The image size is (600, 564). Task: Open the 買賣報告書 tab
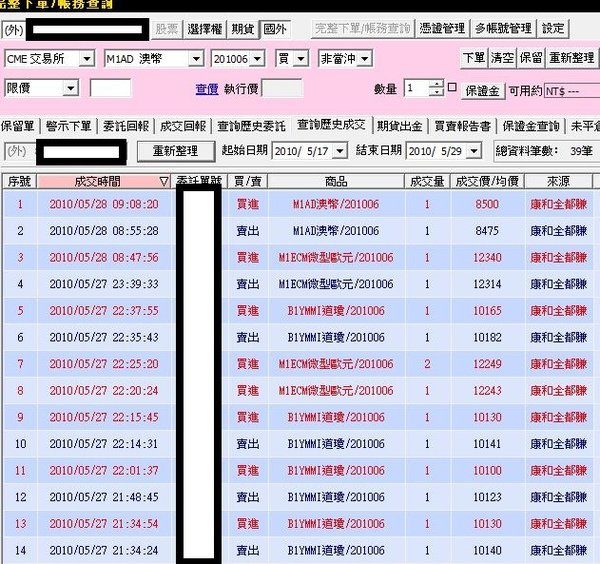click(x=462, y=126)
